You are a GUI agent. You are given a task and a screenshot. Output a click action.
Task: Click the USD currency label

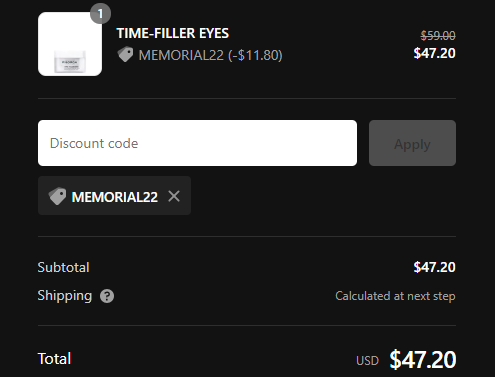tap(367, 361)
